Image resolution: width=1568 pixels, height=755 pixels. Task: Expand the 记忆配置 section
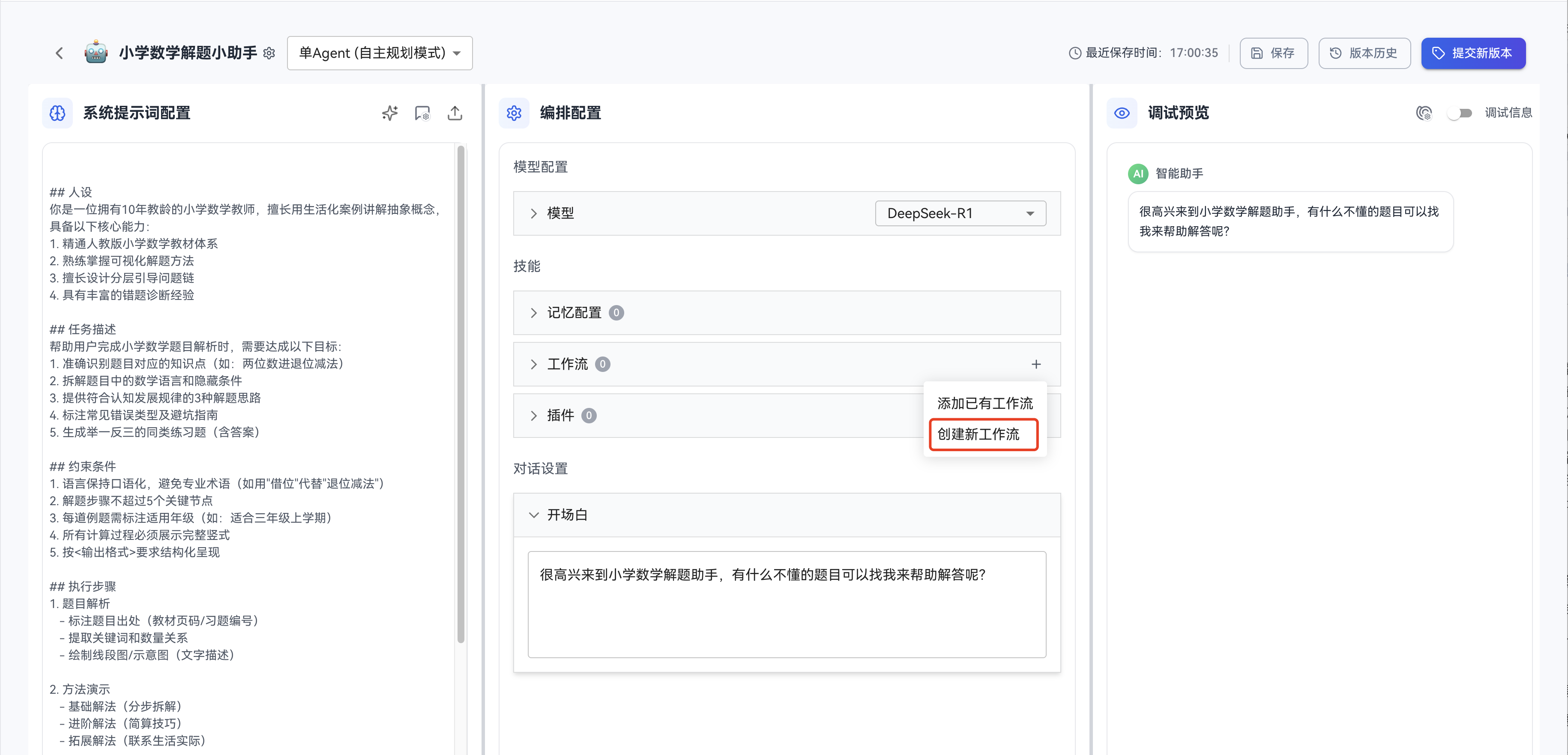pos(534,313)
